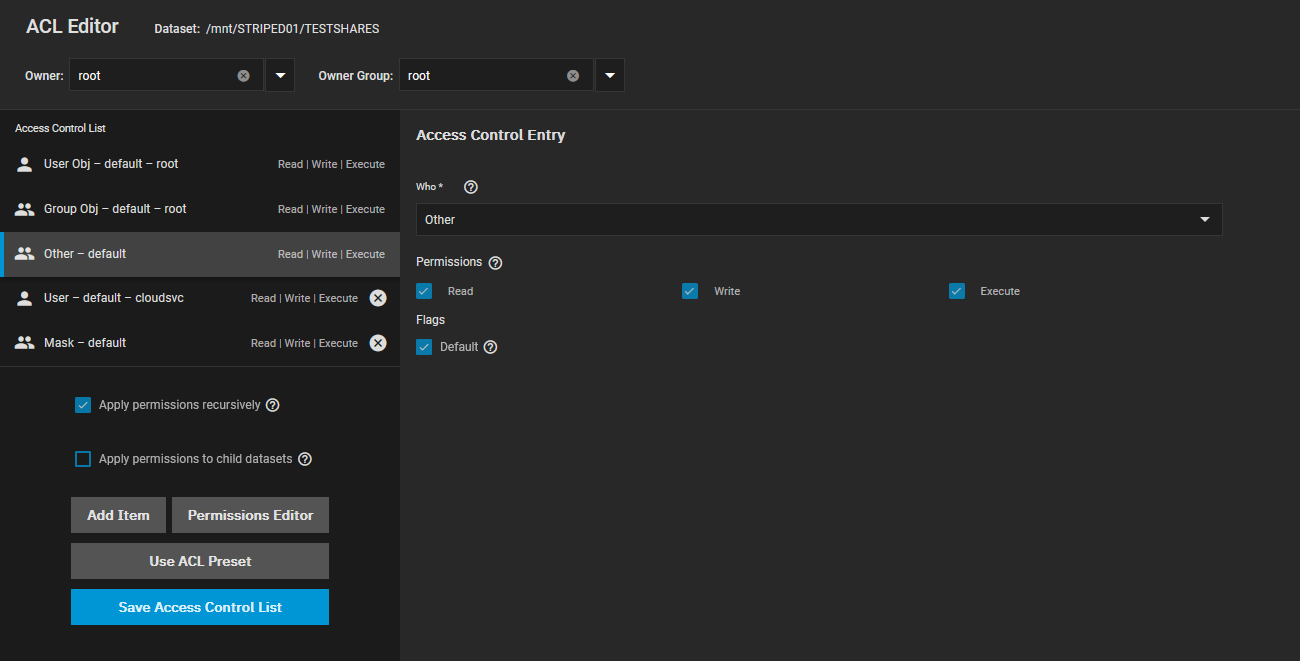Enable Apply permissions to child datasets

click(x=83, y=459)
